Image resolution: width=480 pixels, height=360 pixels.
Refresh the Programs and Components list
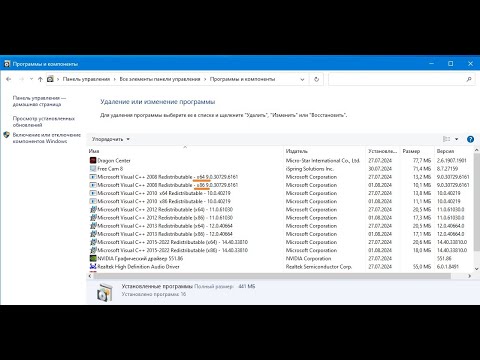[x=316, y=79]
